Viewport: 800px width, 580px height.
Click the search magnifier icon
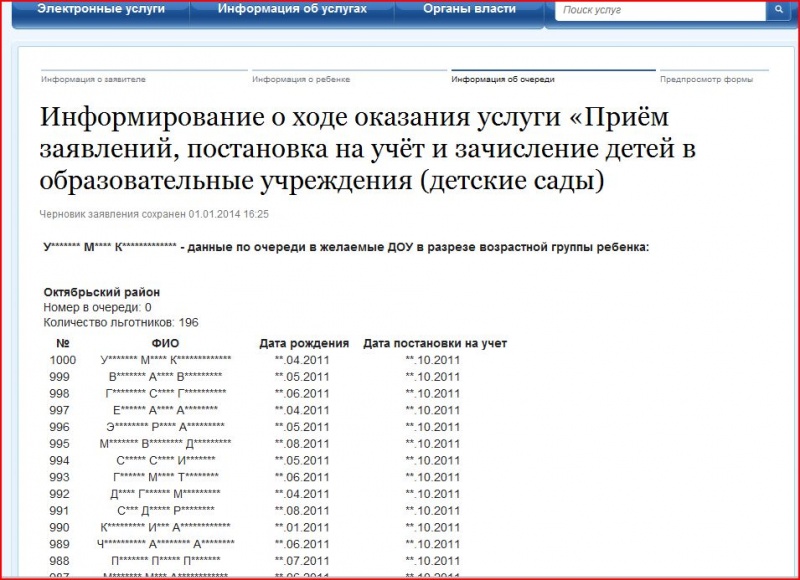pos(778,9)
